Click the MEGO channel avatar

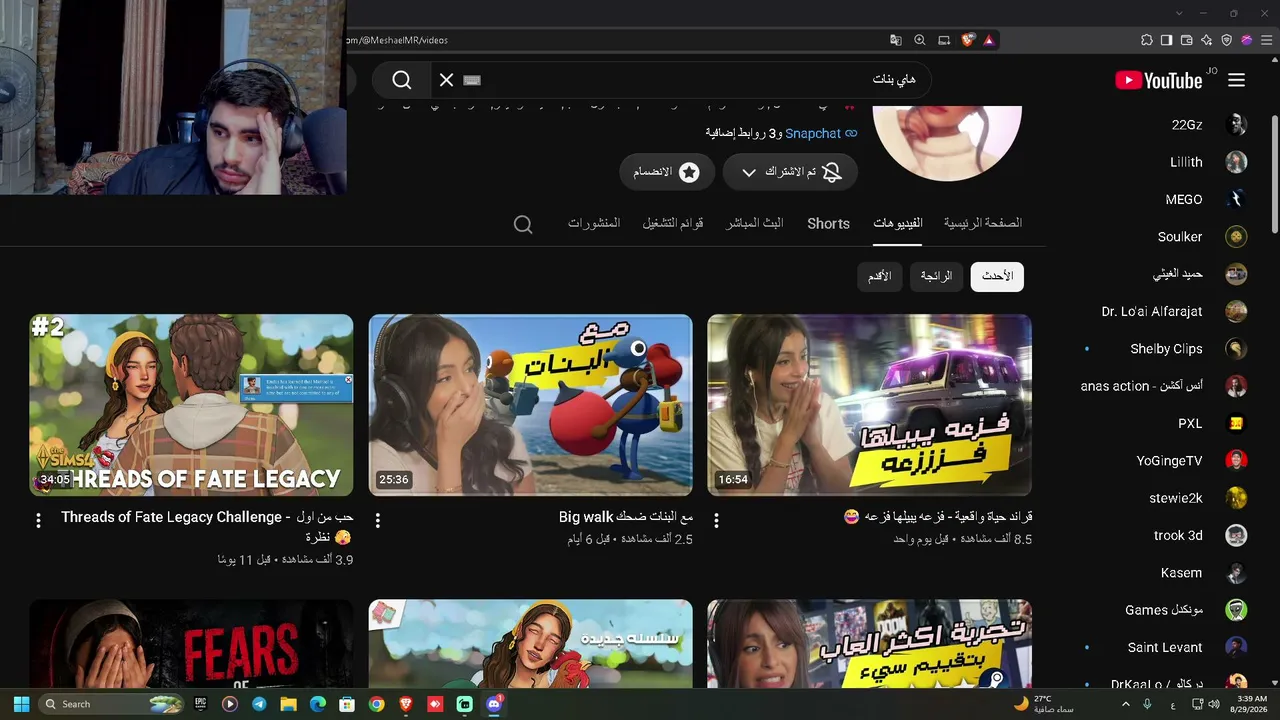(x=1237, y=199)
